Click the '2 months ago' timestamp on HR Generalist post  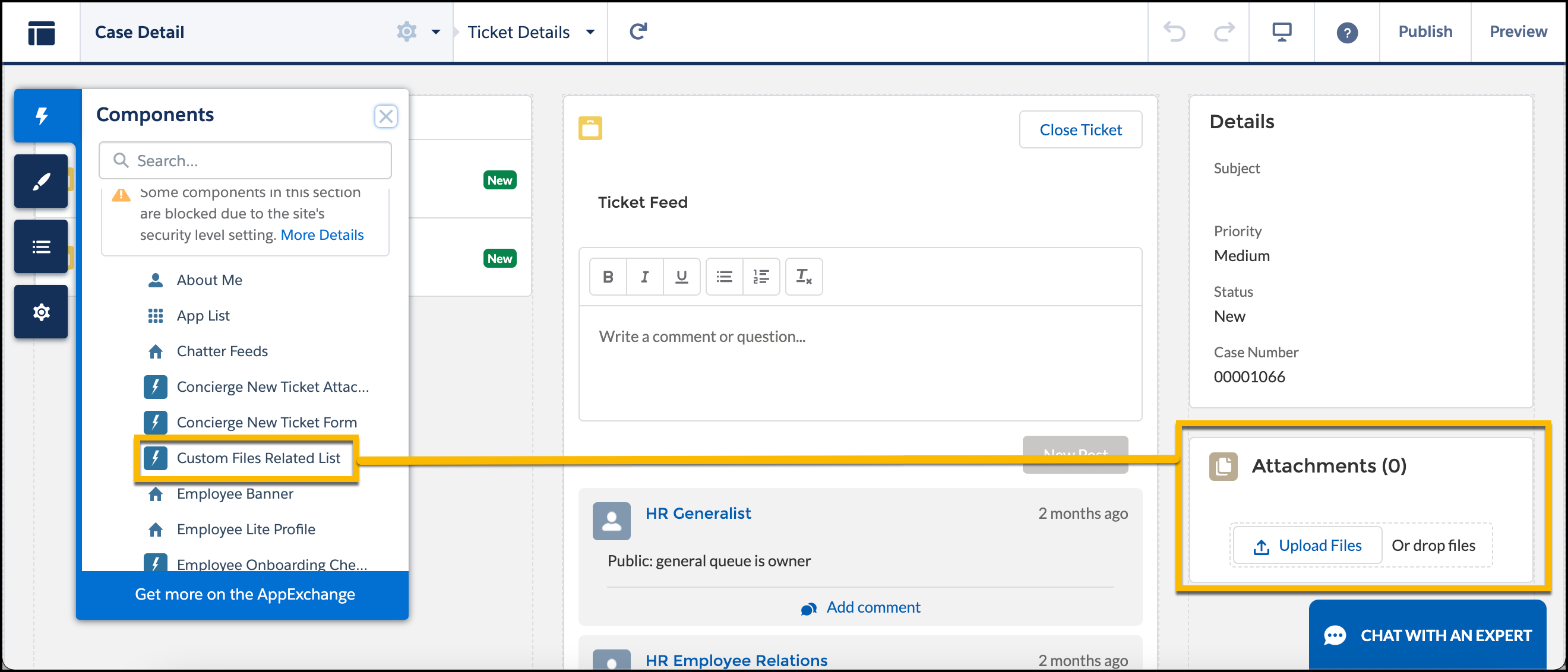point(1083,513)
